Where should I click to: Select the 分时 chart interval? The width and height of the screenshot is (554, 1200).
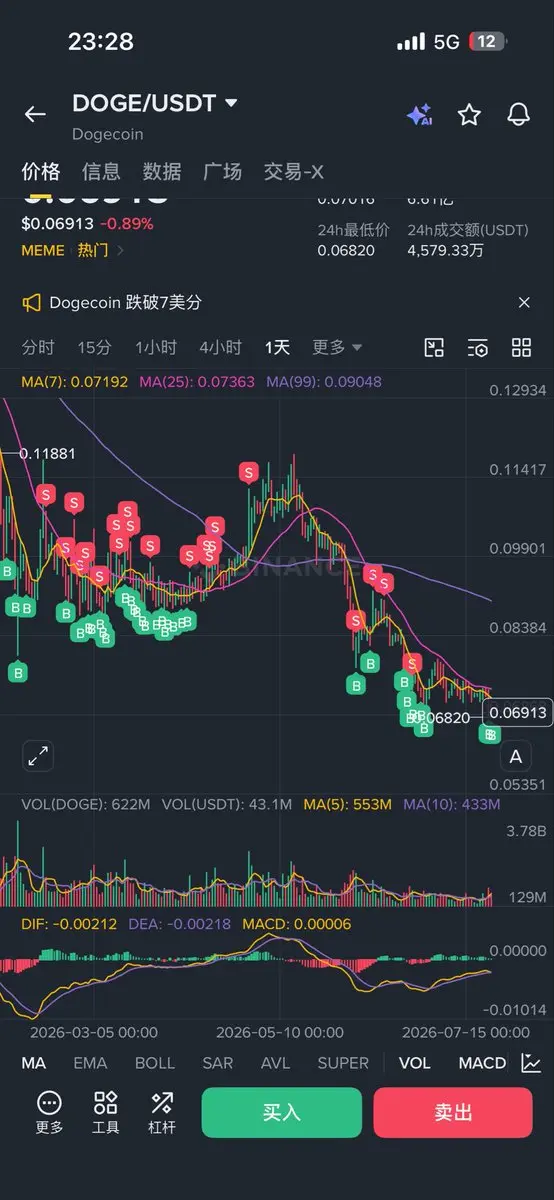pos(38,347)
